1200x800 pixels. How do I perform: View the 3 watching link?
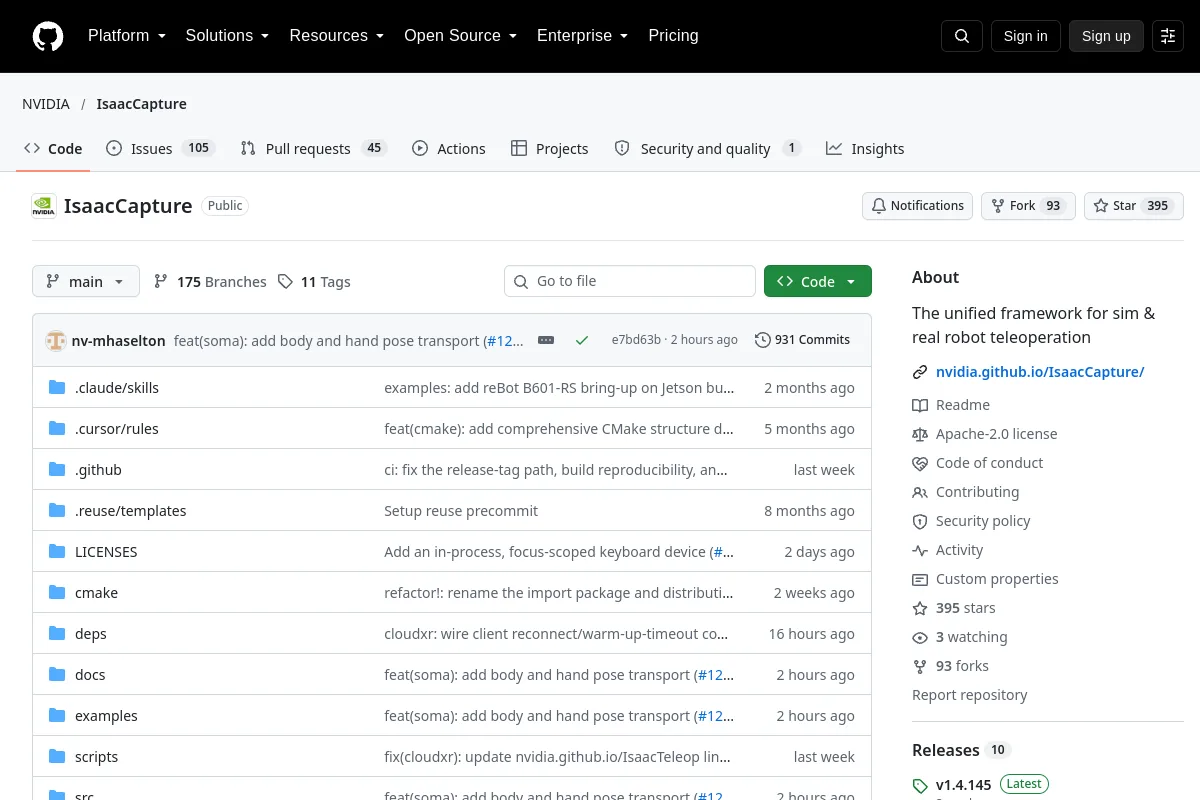click(960, 637)
